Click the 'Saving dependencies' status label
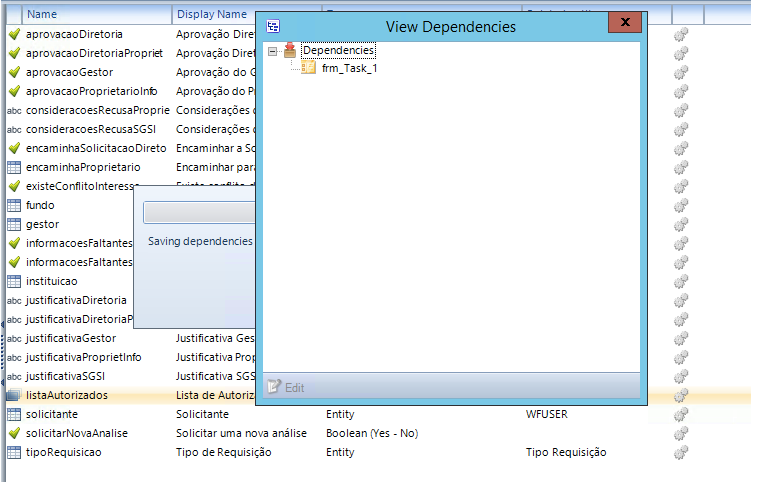Screen dimensions: 757x491 [x=200, y=241]
